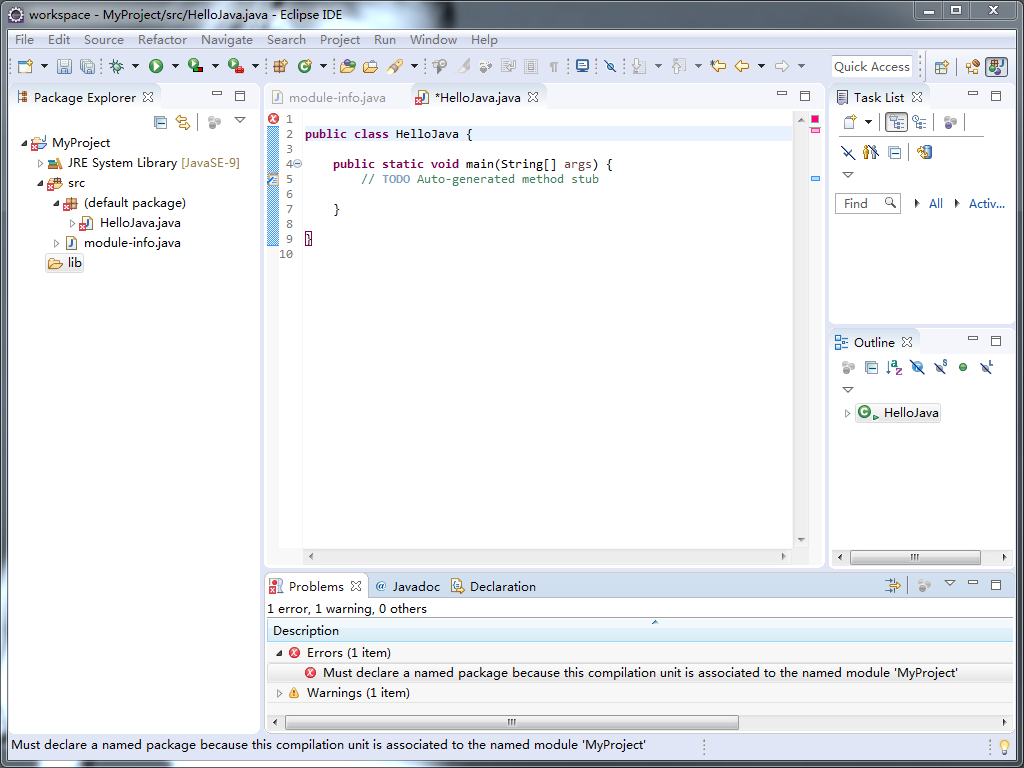Select the 'Must declare a named package' error row

click(640, 673)
